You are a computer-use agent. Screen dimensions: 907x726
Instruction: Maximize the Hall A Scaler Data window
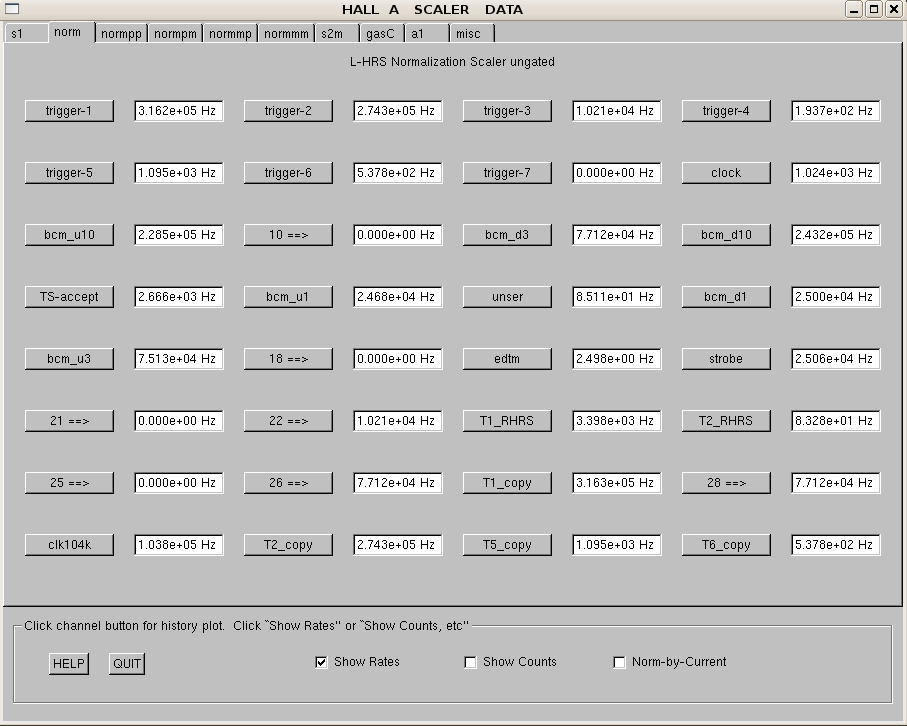(874, 9)
